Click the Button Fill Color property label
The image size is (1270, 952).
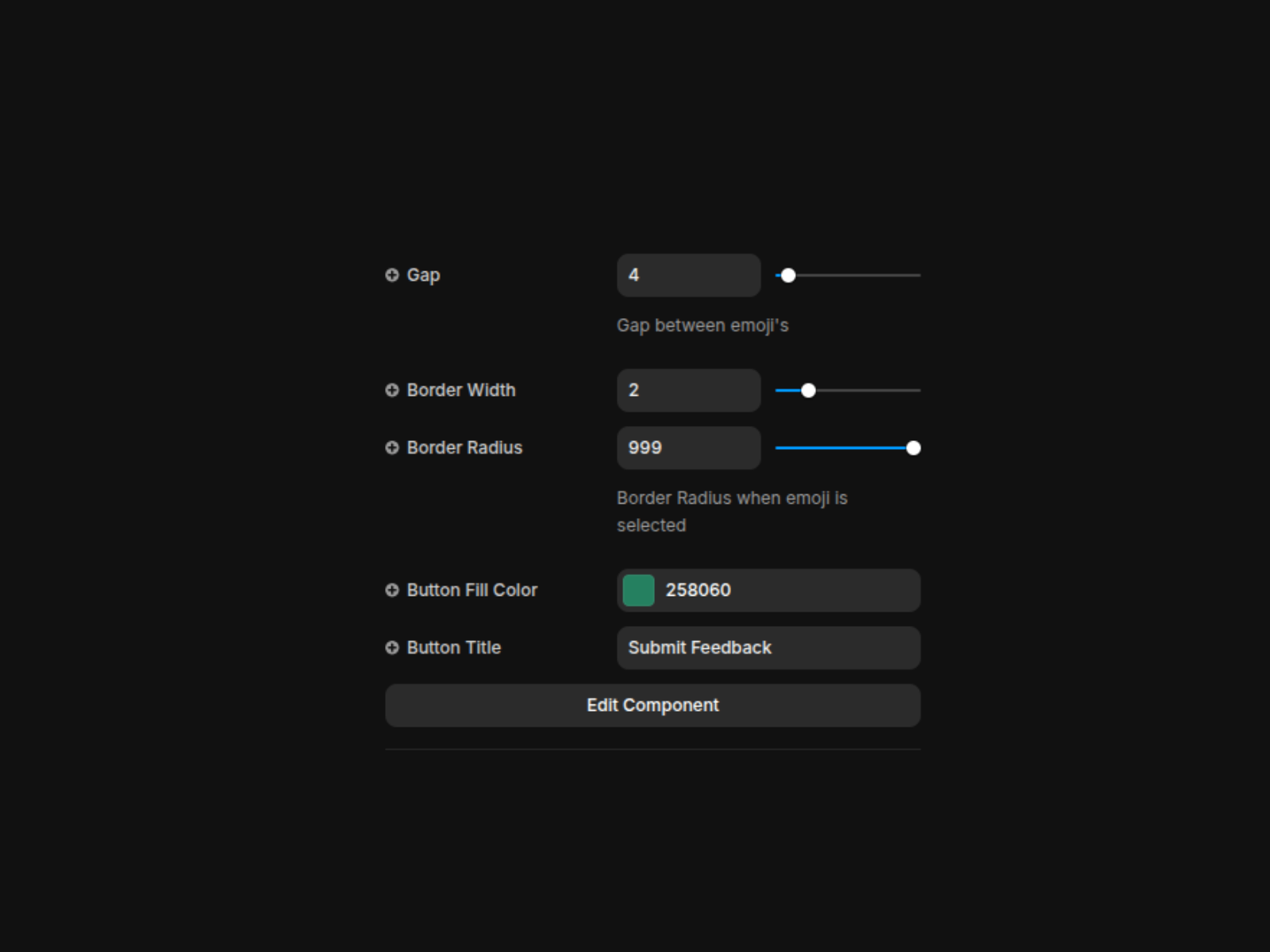coord(472,590)
